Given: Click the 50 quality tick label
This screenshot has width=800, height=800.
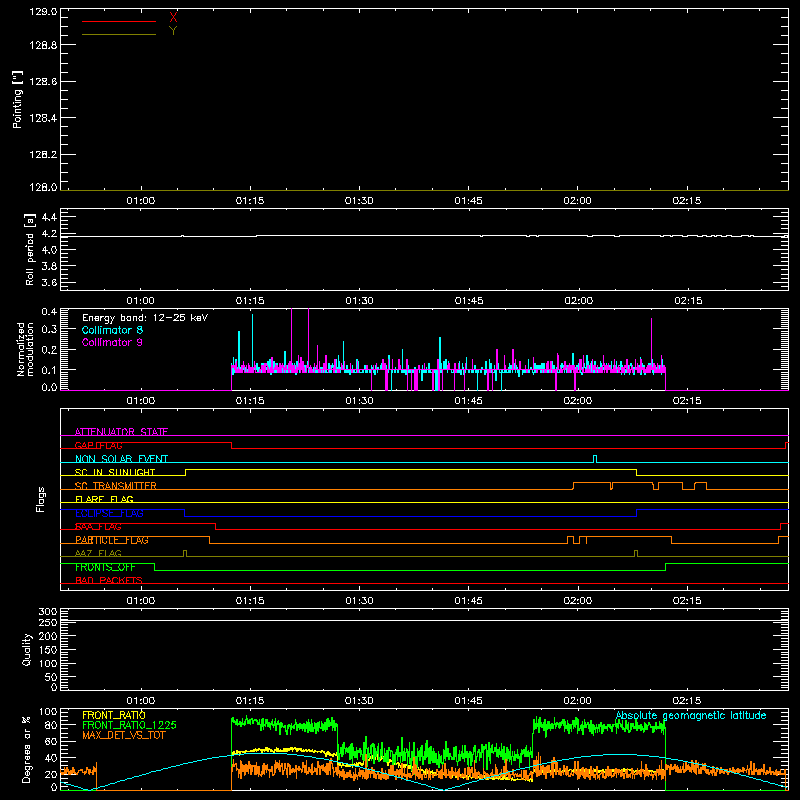Looking at the screenshot, I should (51, 677).
